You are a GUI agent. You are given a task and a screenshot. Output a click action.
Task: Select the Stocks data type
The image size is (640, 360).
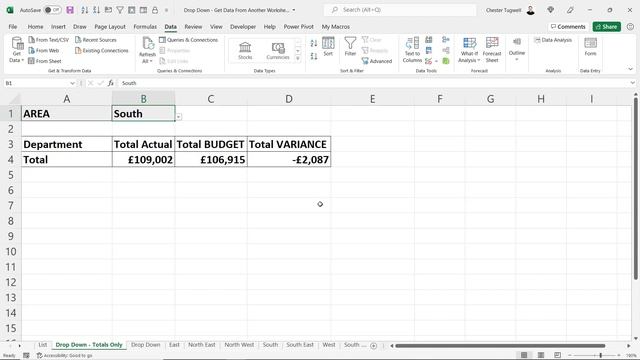click(245, 51)
